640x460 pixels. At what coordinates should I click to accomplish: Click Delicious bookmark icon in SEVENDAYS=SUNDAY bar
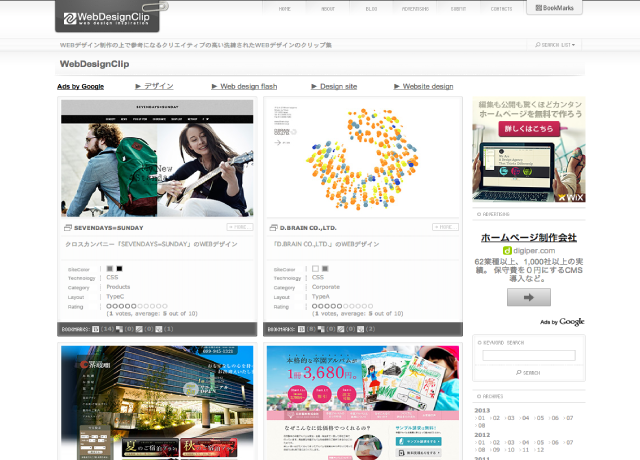(119, 329)
